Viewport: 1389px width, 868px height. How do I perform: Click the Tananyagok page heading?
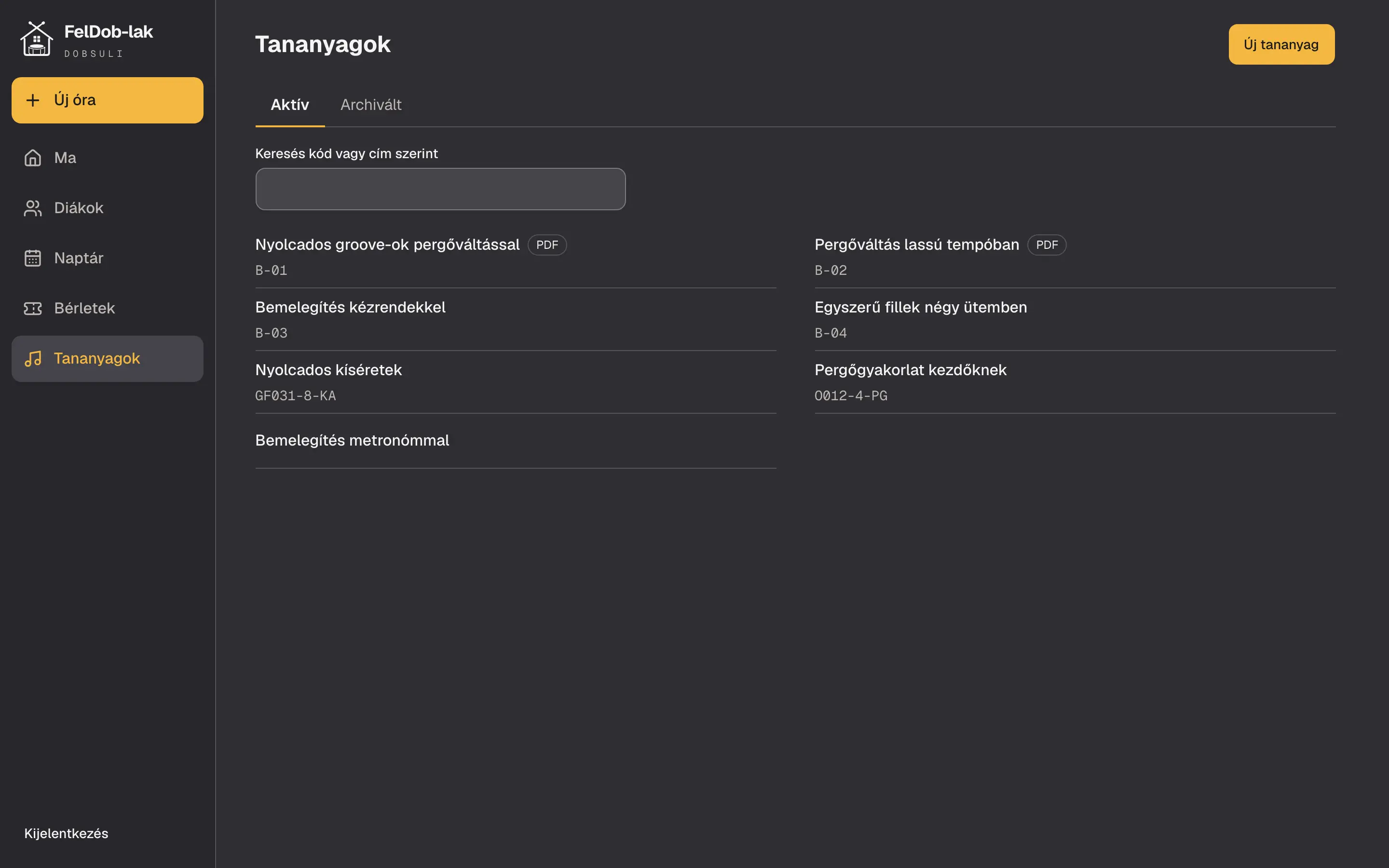click(323, 45)
